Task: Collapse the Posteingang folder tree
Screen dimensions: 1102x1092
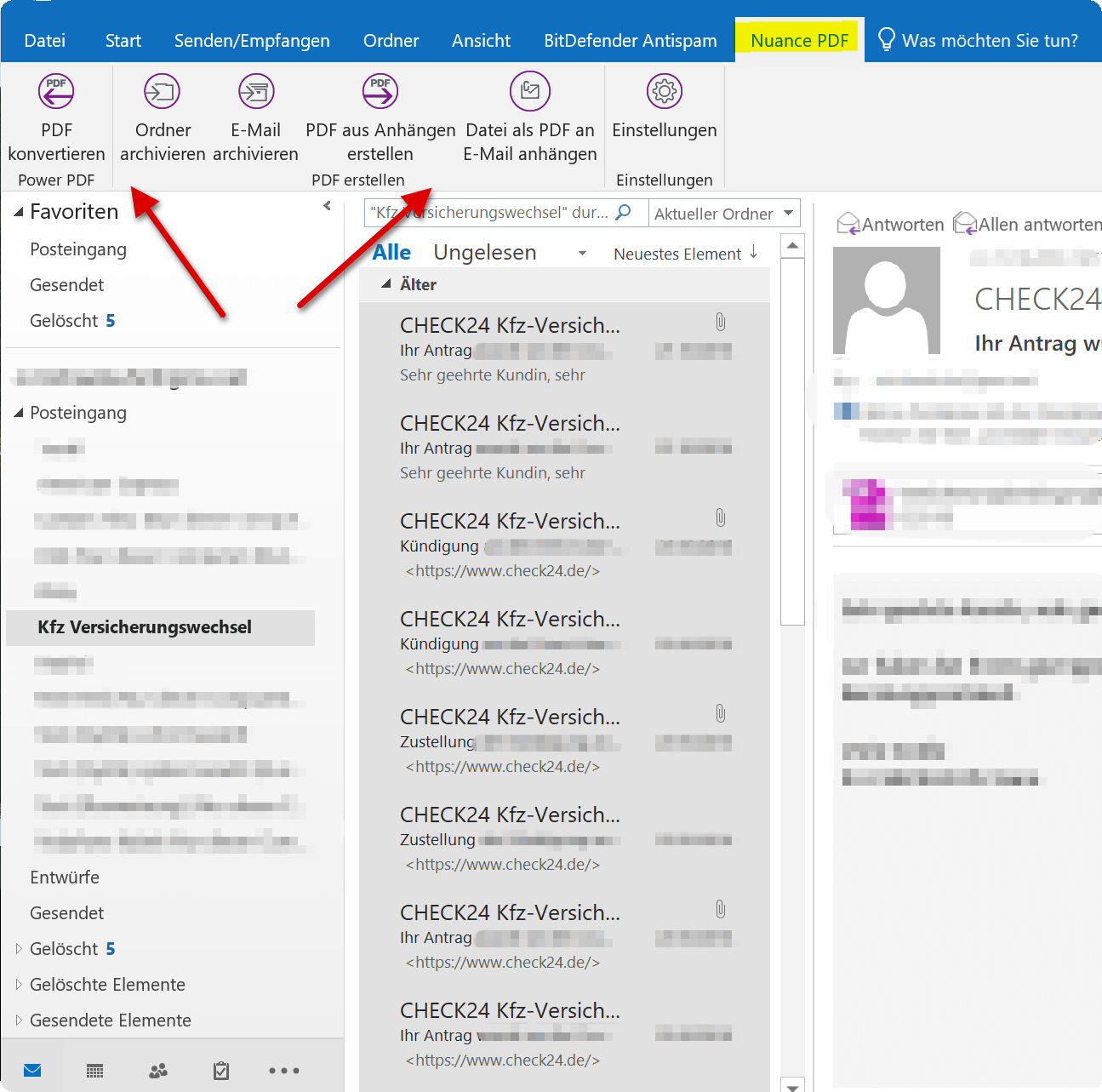Action: (x=19, y=413)
